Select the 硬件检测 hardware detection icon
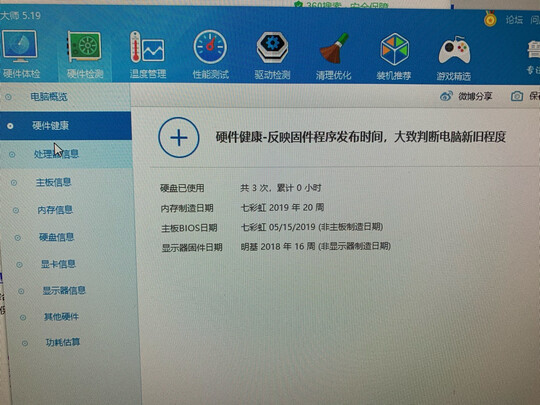The width and height of the screenshot is (540, 405). tap(85, 47)
